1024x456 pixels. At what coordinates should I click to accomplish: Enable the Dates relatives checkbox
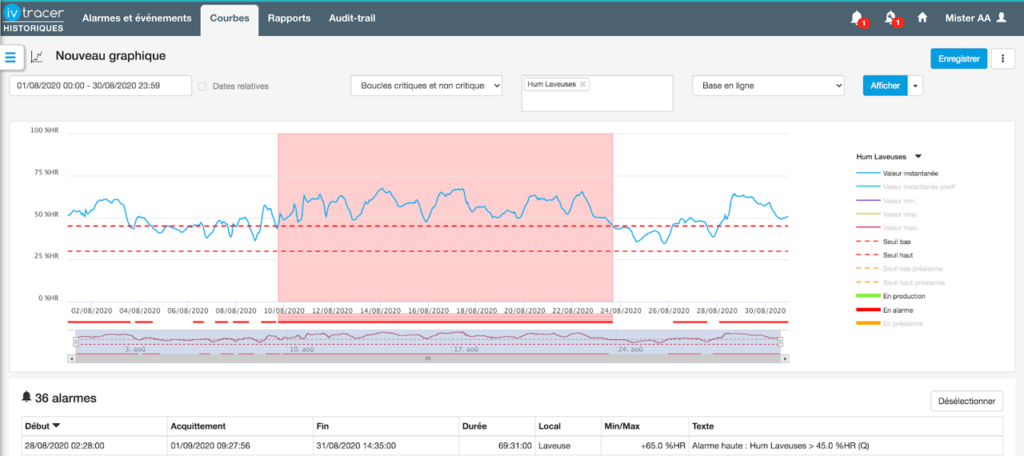203,86
